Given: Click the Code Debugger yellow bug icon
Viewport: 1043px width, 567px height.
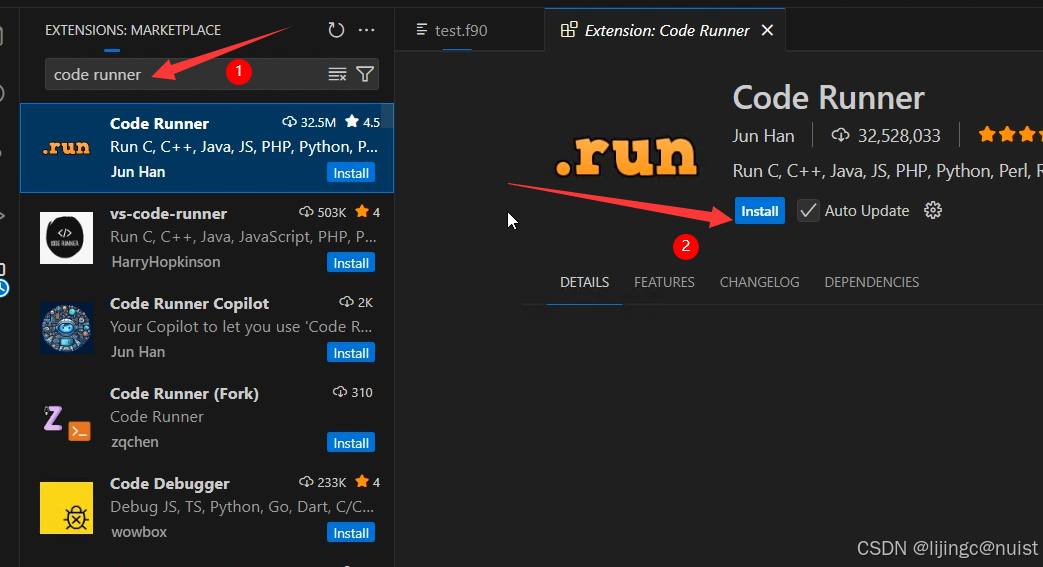Looking at the screenshot, I should click(x=67, y=508).
